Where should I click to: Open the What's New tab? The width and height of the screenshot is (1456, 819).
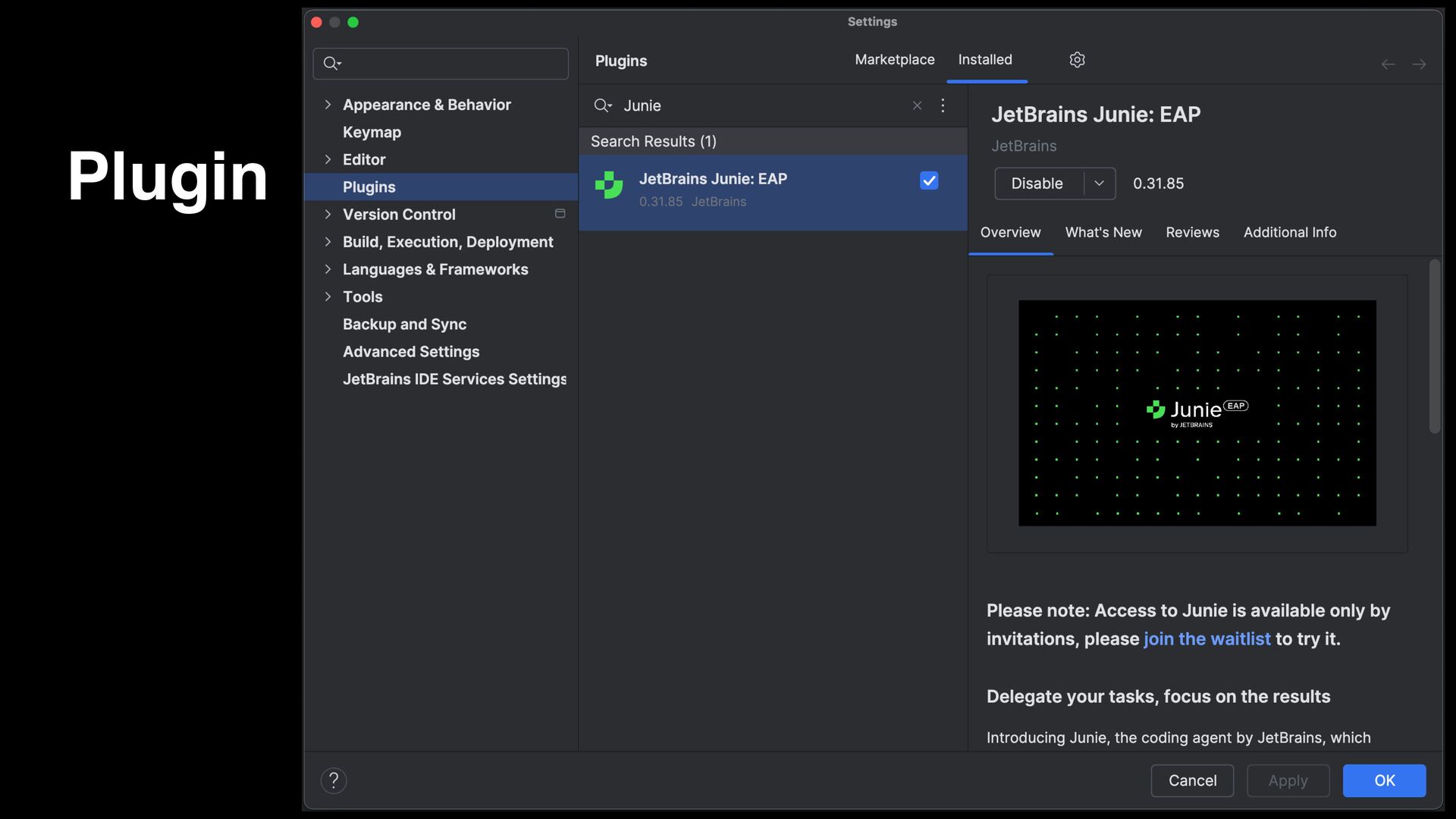pyautogui.click(x=1103, y=233)
